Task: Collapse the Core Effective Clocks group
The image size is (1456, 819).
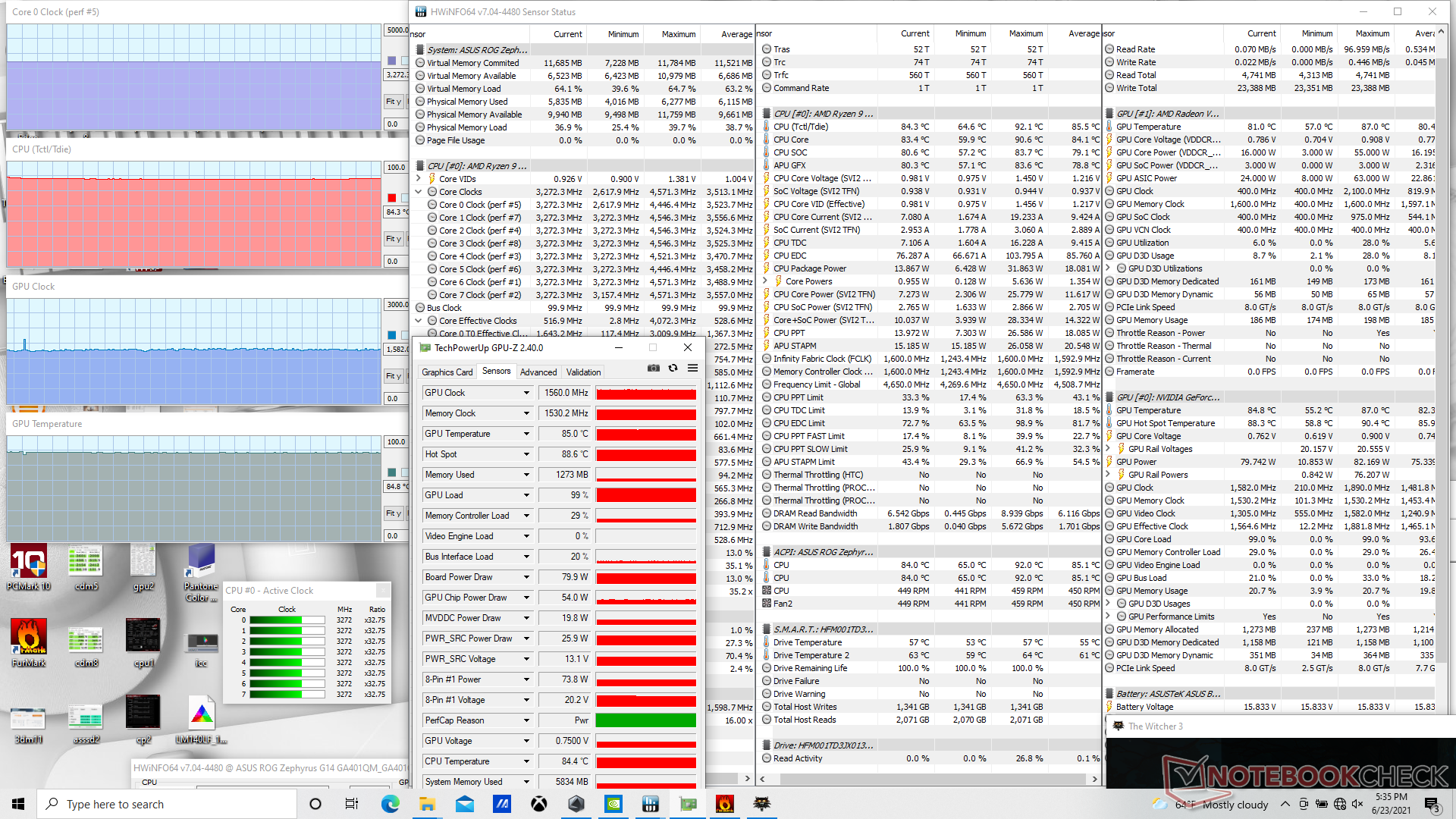Action: [419, 321]
